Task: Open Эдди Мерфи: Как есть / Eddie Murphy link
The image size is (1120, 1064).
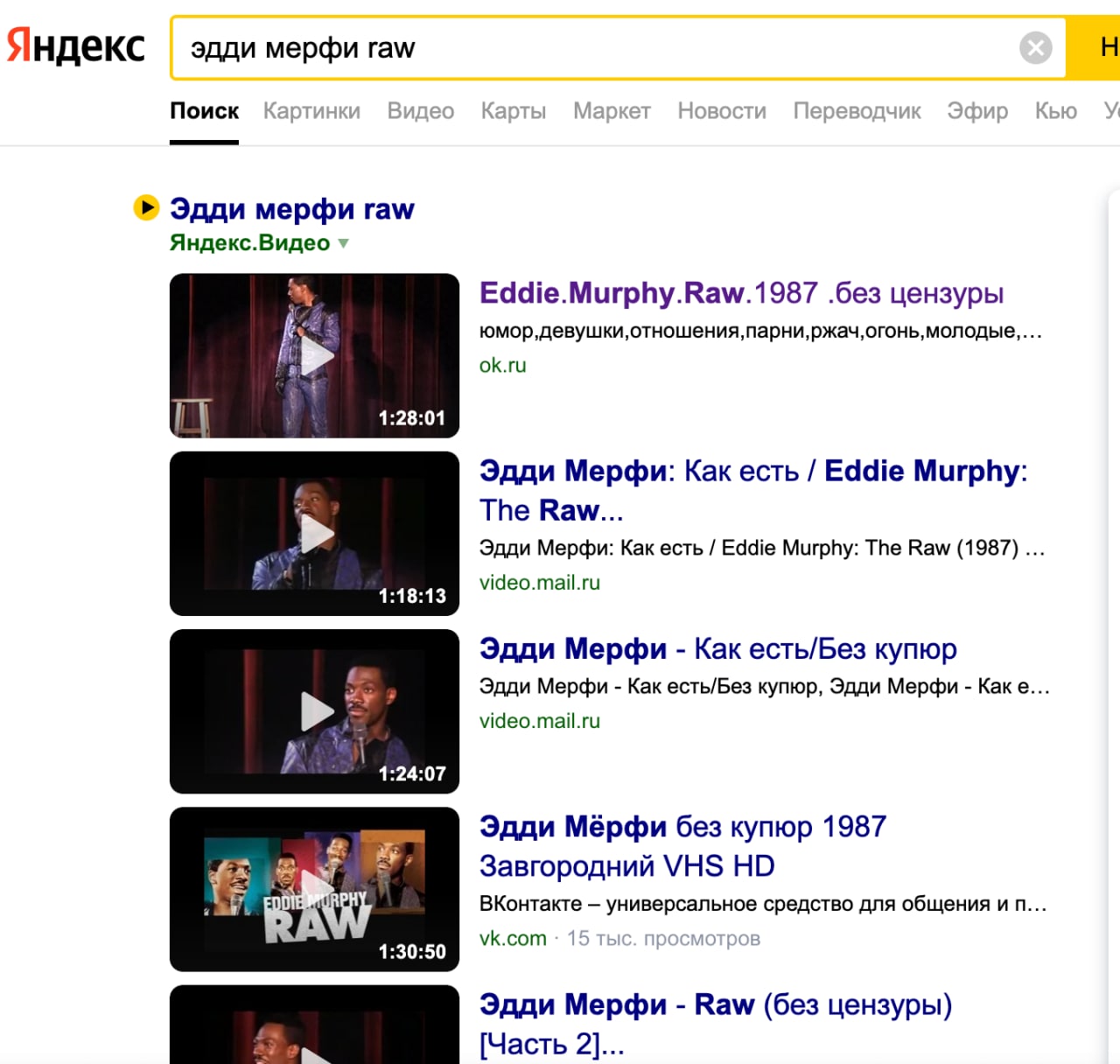Action: click(753, 490)
